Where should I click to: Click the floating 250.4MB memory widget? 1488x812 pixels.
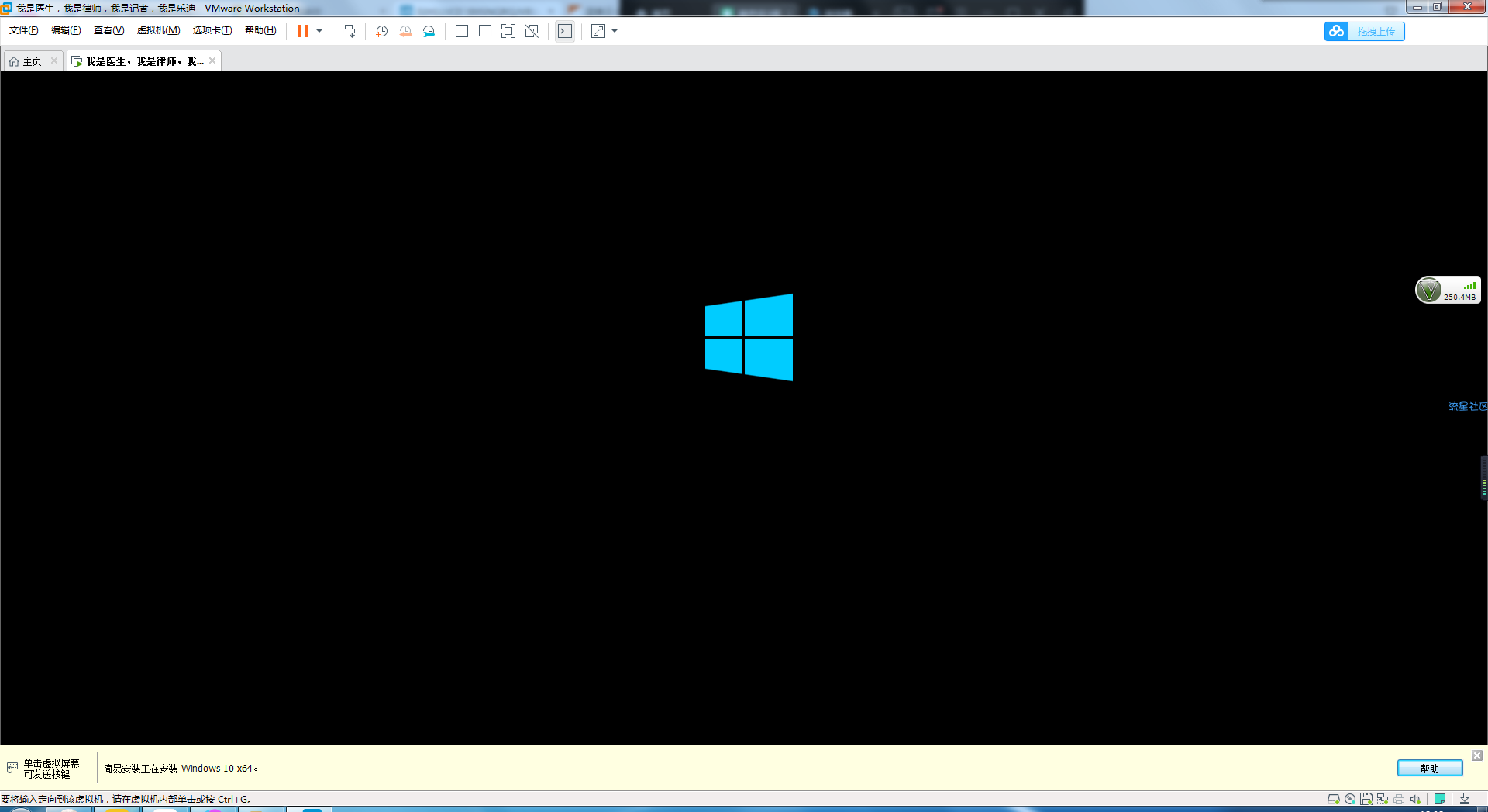1448,290
